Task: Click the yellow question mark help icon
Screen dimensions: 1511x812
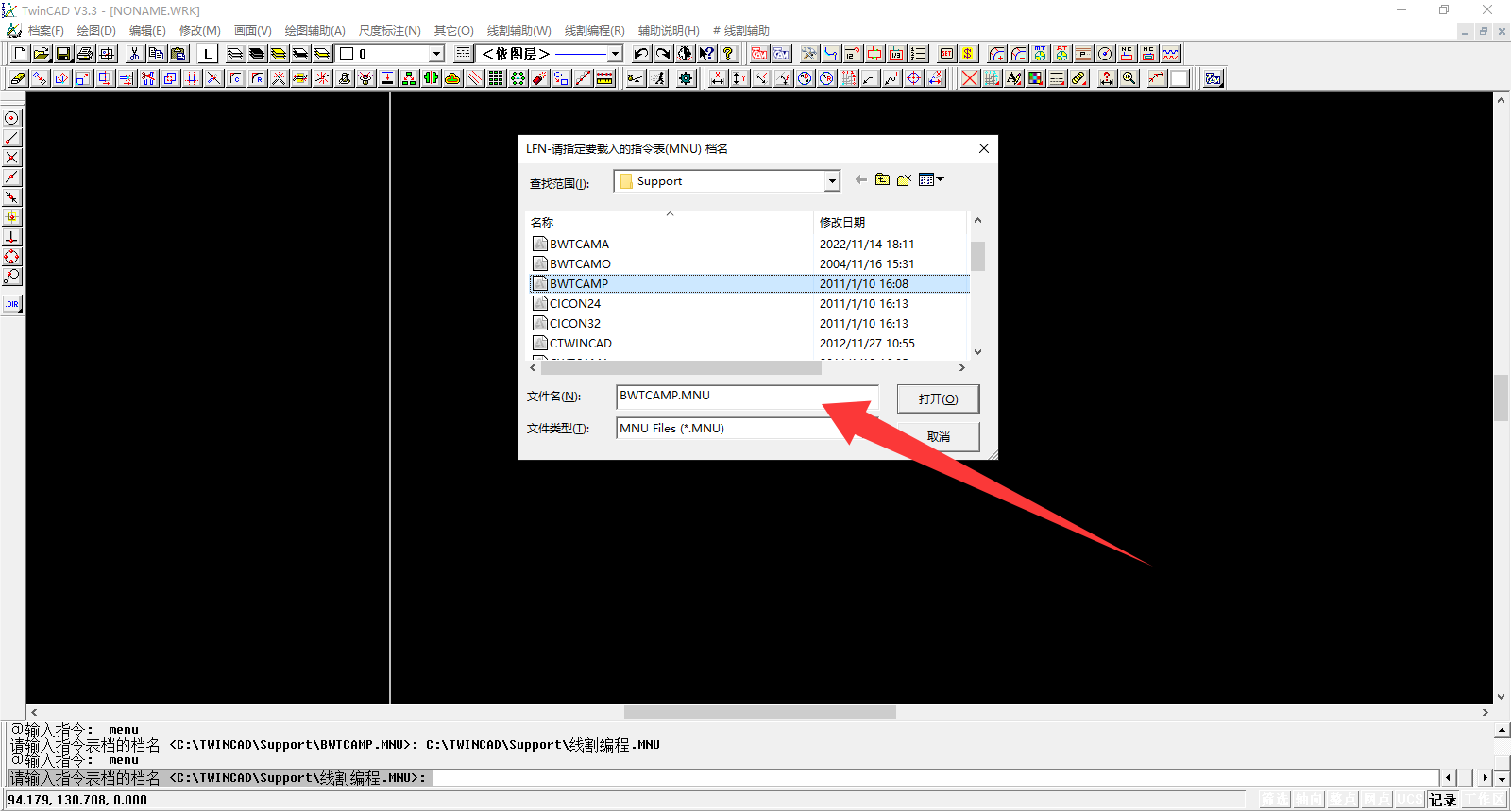Action: click(728, 54)
